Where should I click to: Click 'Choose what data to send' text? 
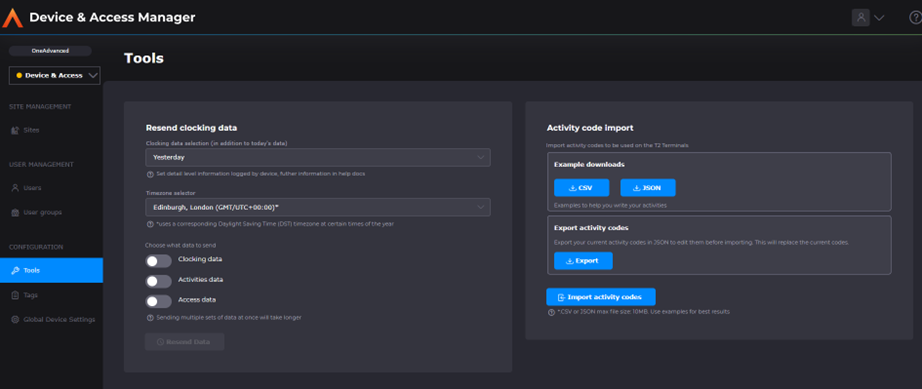(181, 245)
